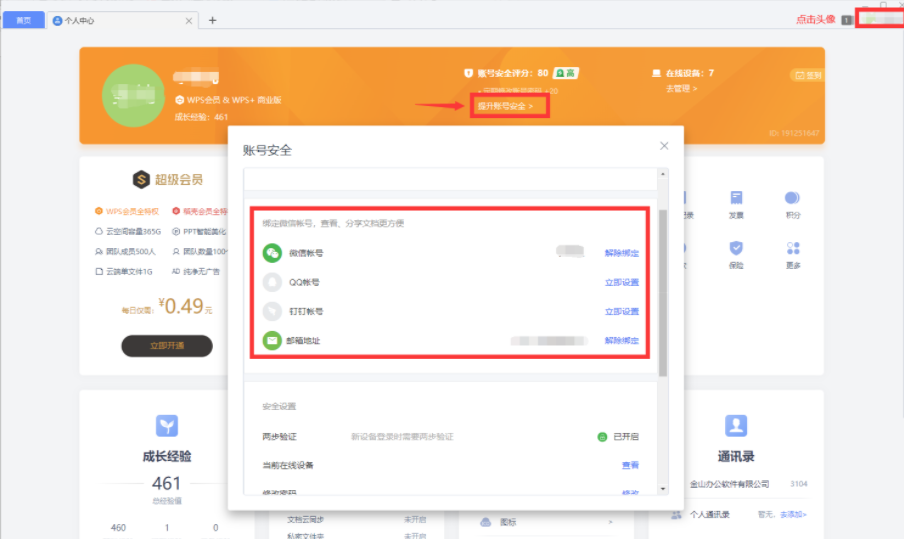Click the 金山办公软件有限公司 contact row

[x=748, y=484]
